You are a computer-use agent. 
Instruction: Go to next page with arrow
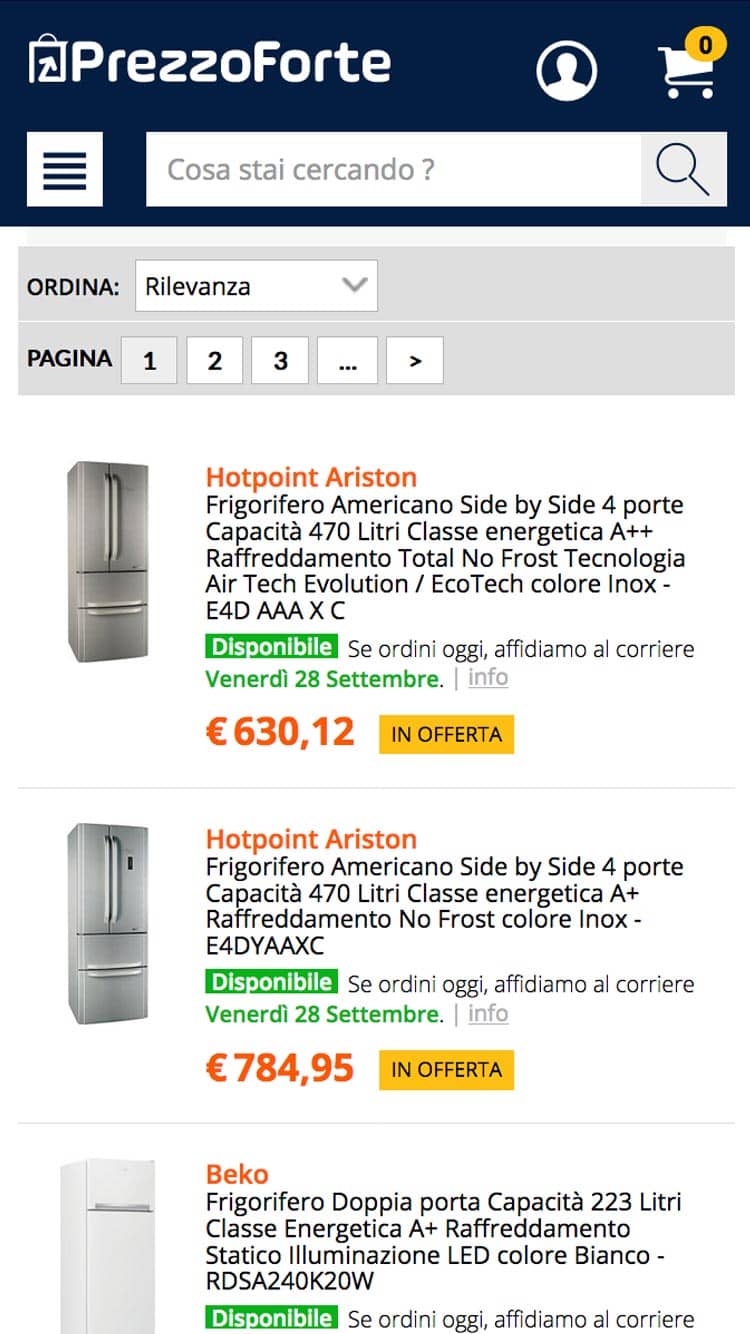[415, 360]
